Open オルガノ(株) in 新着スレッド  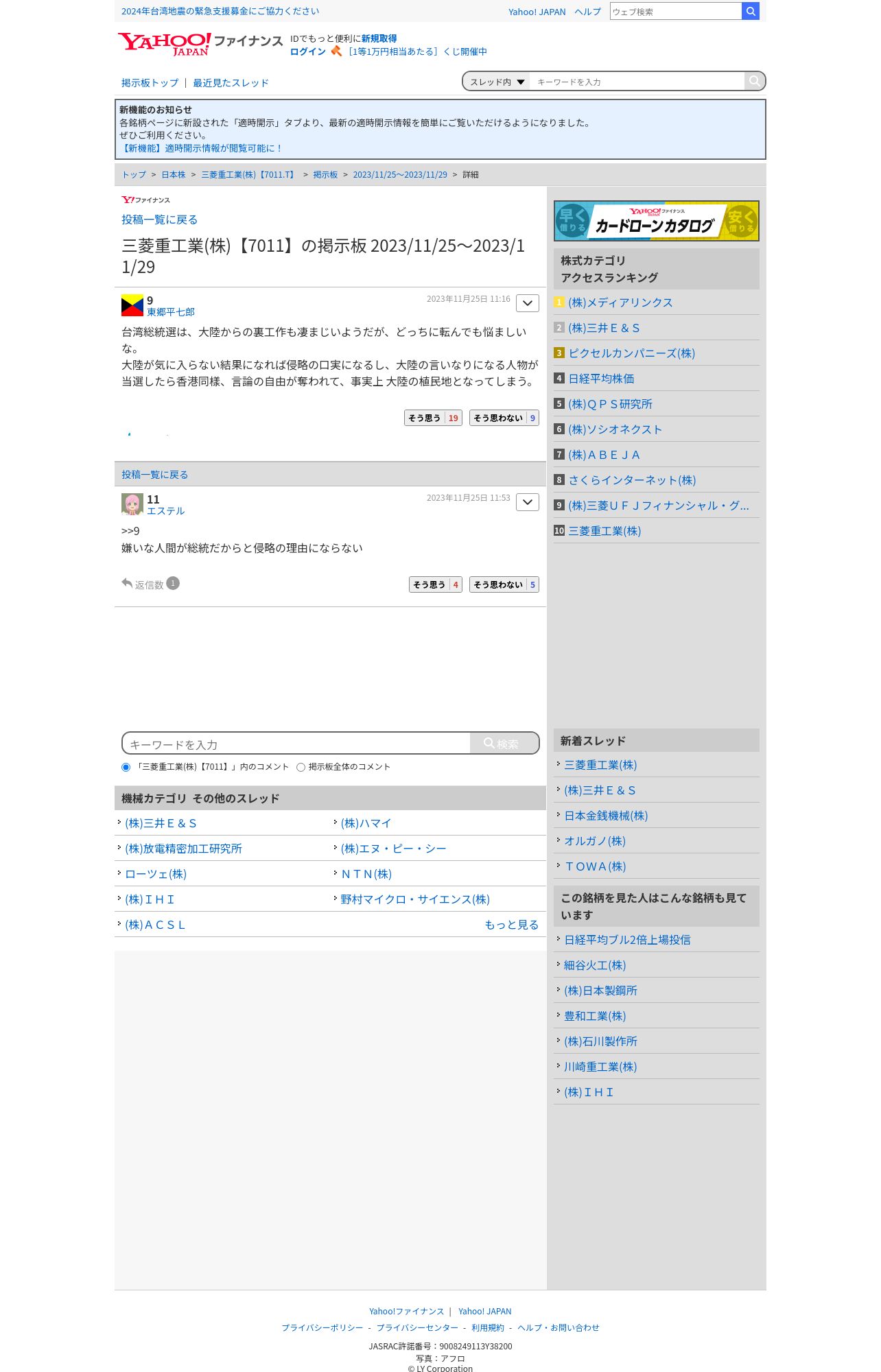click(595, 841)
